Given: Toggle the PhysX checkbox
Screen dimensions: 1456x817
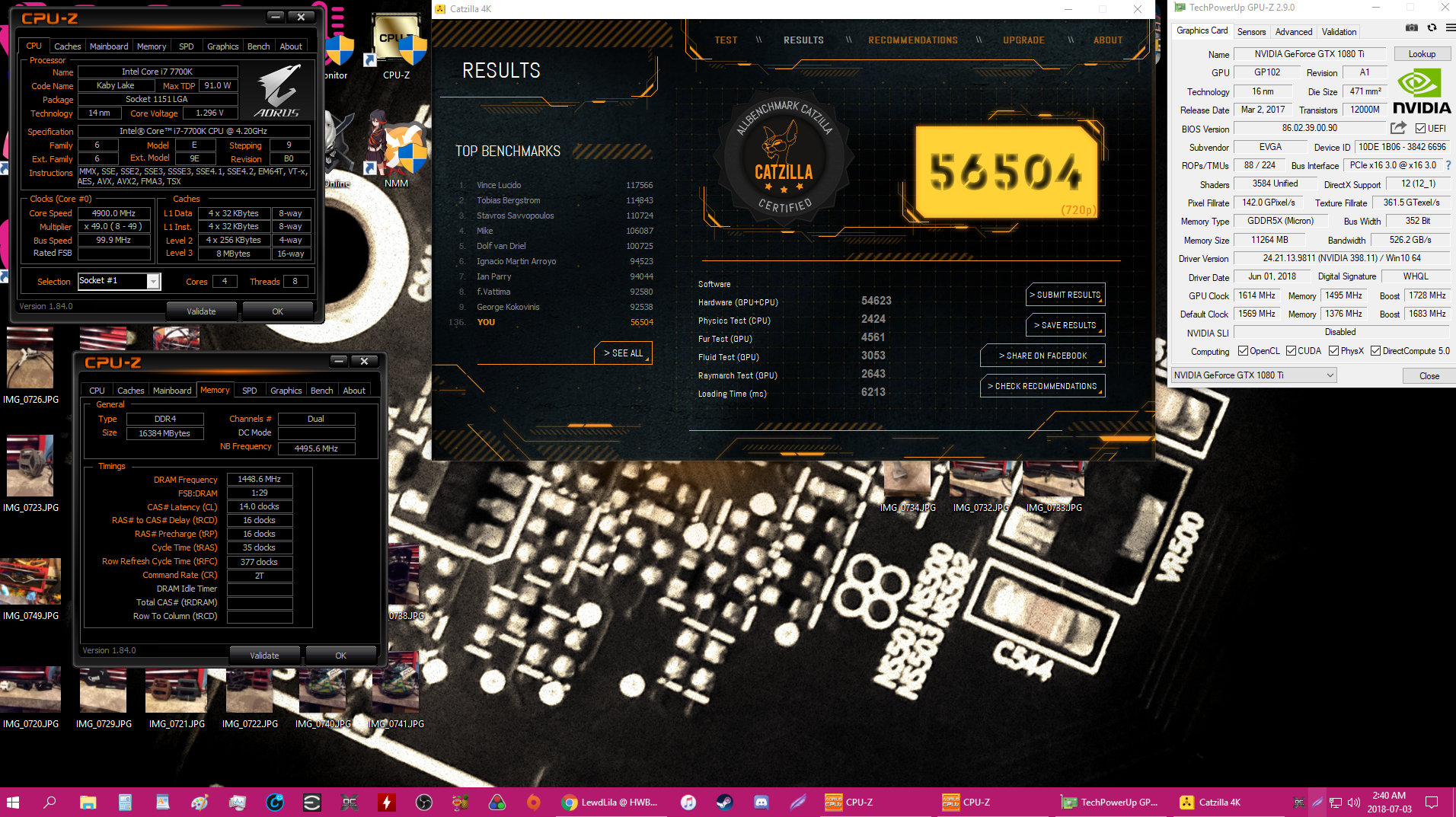Looking at the screenshot, I should click(1333, 351).
